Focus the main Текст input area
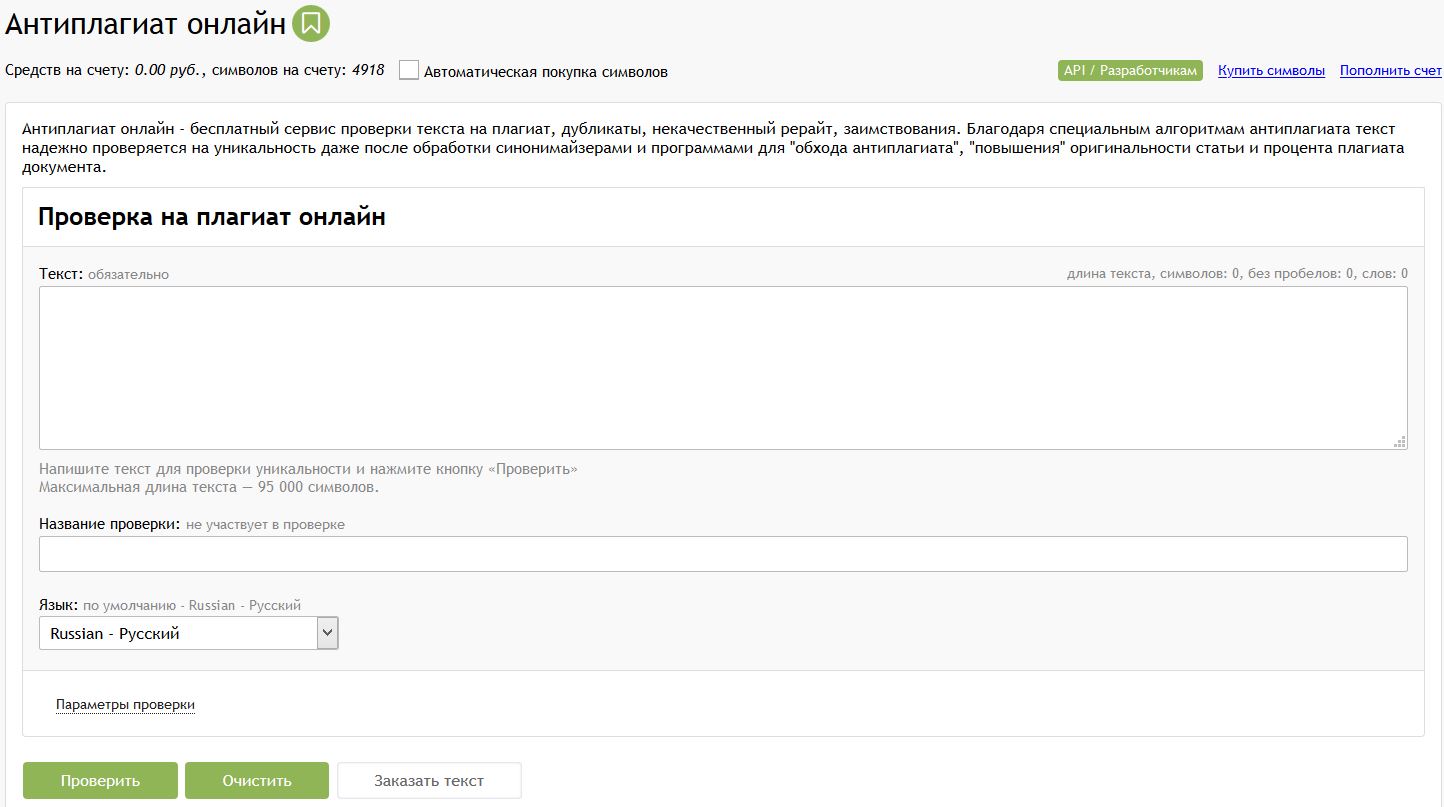Viewport: 1444px width, 807px height. click(x=723, y=368)
